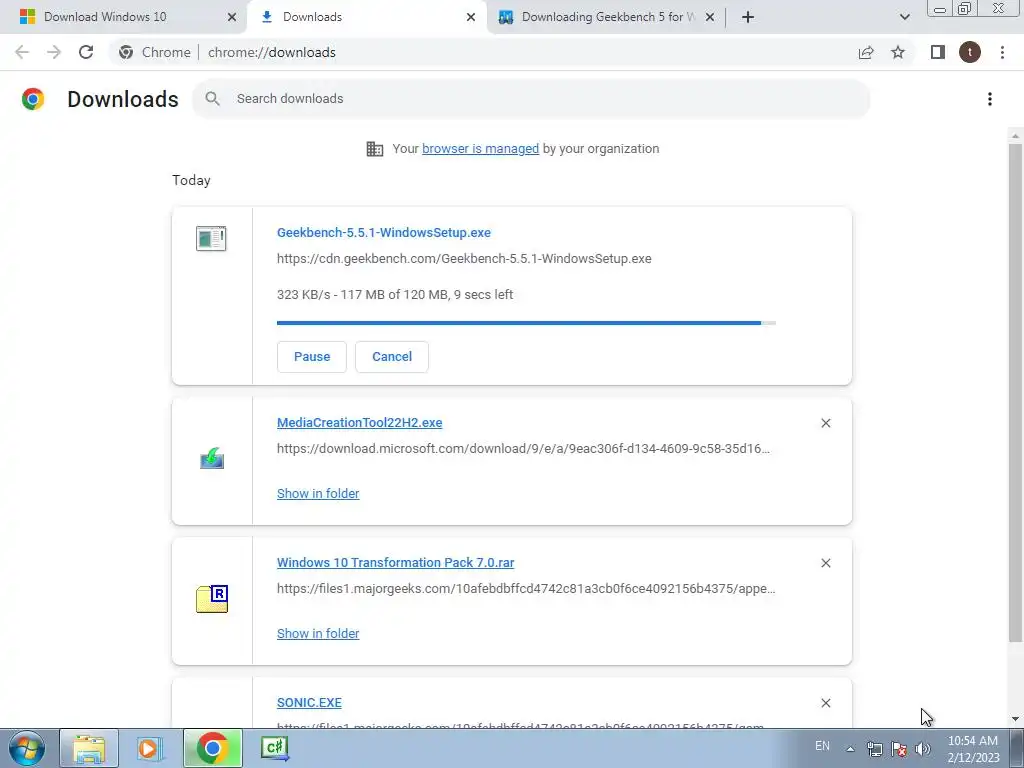Close the Downloading Geekbench 5 tab
The width and height of the screenshot is (1024, 768).
tap(710, 17)
